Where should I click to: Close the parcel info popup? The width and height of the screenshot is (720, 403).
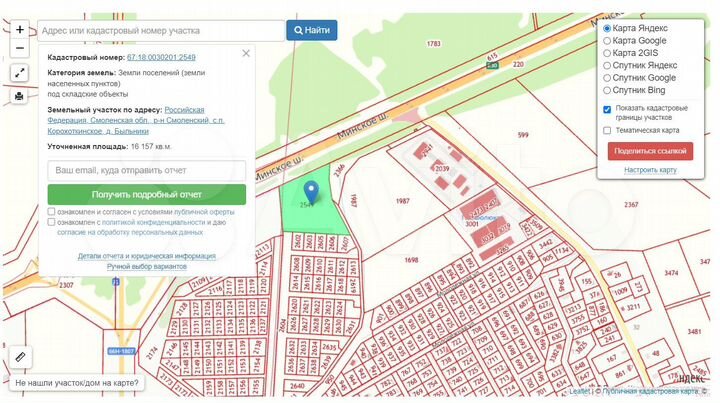coord(246,53)
